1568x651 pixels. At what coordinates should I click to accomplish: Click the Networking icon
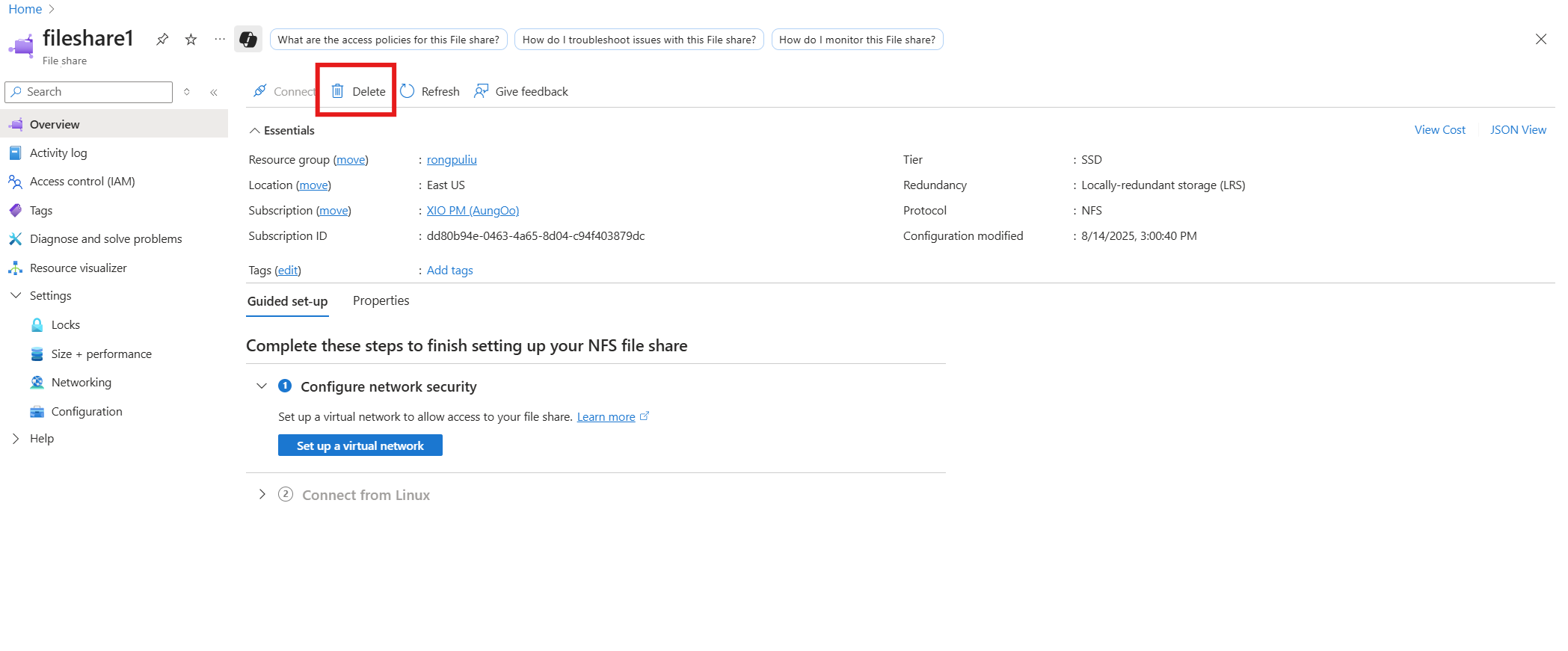pyautogui.click(x=37, y=383)
